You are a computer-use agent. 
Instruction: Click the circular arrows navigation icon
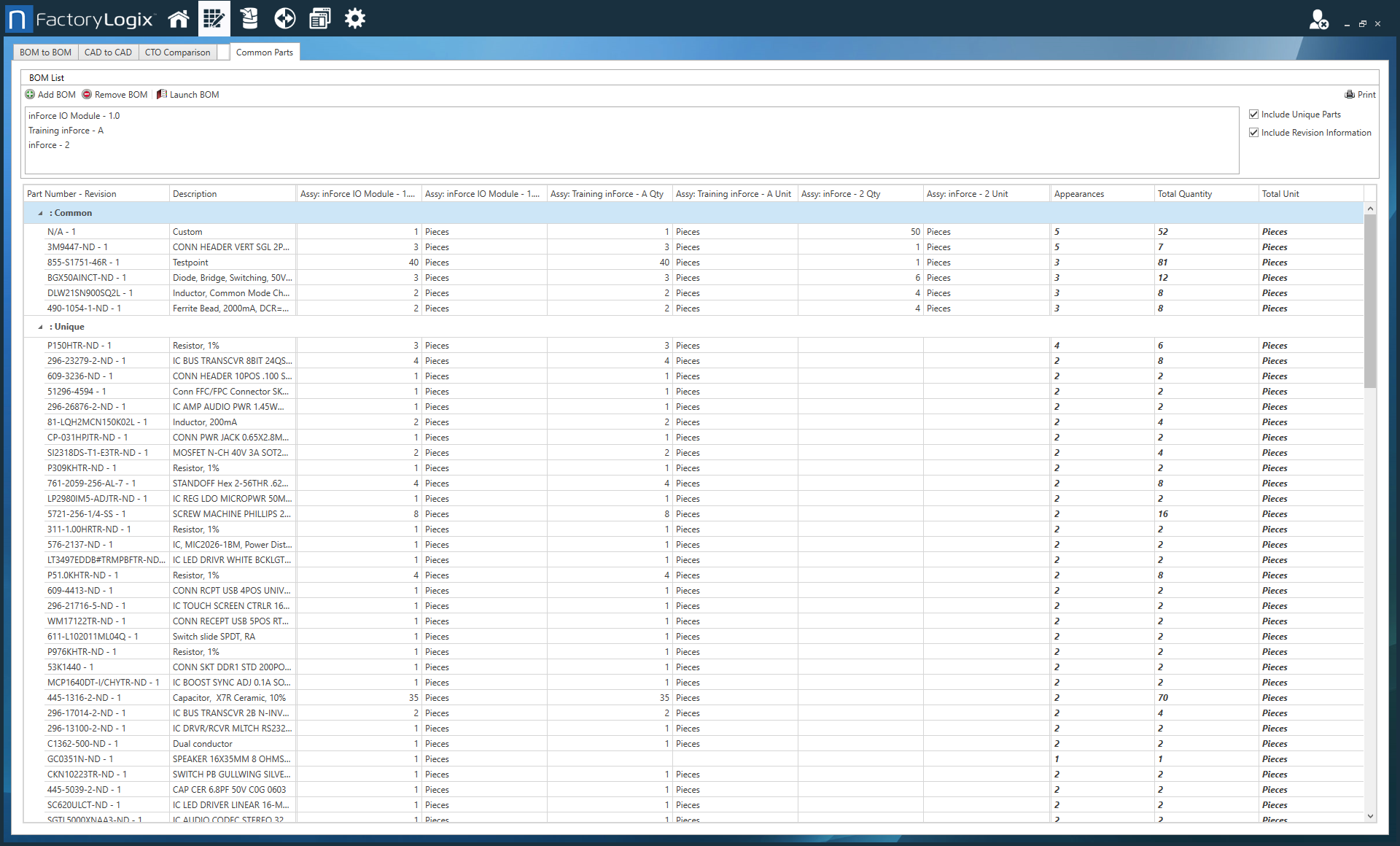tap(284, 19)
